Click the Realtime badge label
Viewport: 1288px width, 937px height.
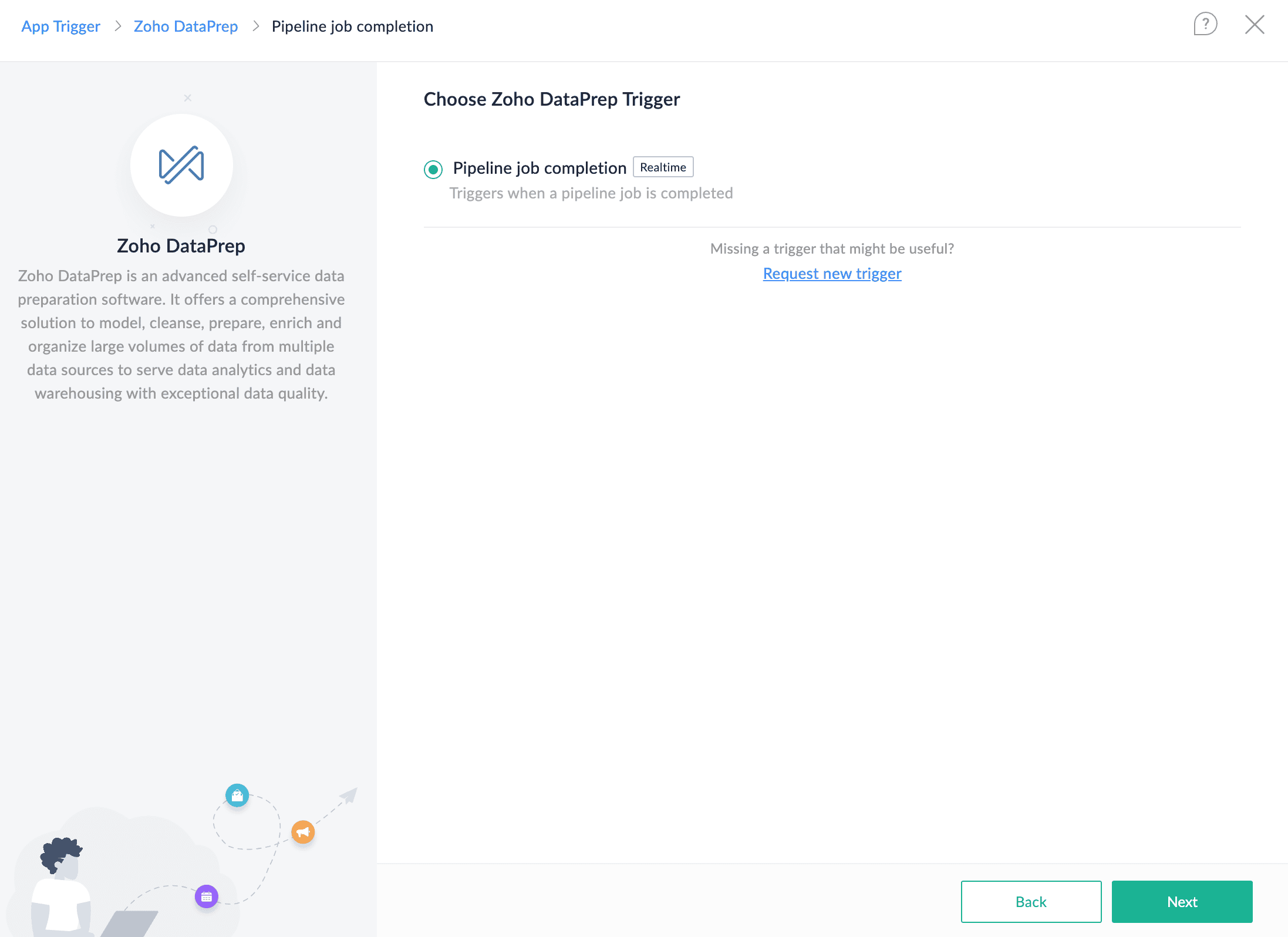[663, 167]
